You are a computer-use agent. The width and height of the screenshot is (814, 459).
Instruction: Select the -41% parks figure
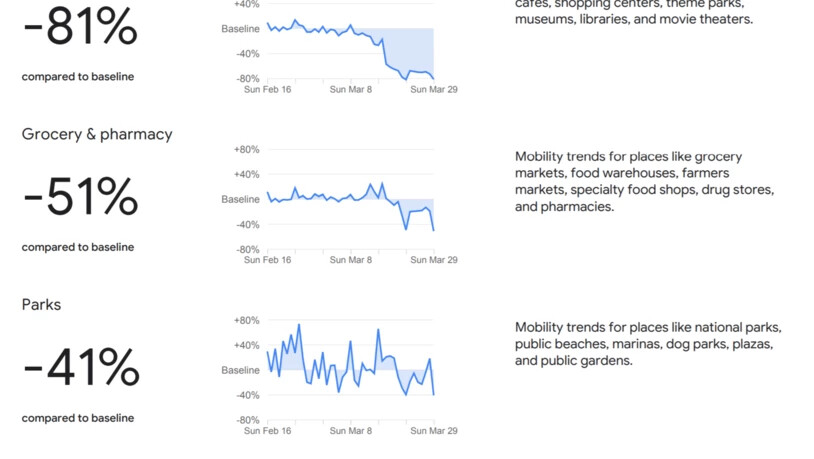[x=81, y=368]
